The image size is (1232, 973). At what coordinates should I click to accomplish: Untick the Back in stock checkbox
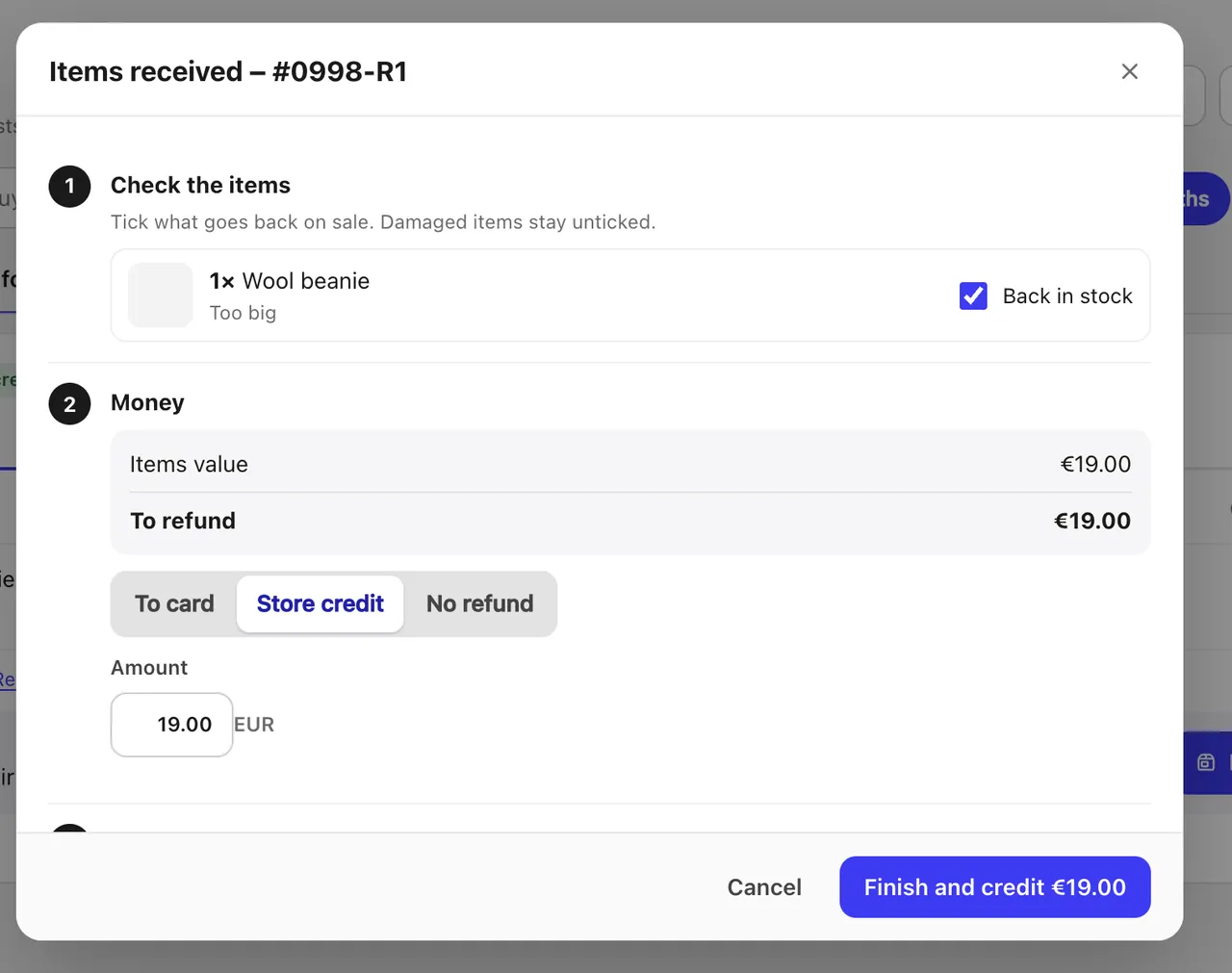pyautogui.click(x=973, y=295)
